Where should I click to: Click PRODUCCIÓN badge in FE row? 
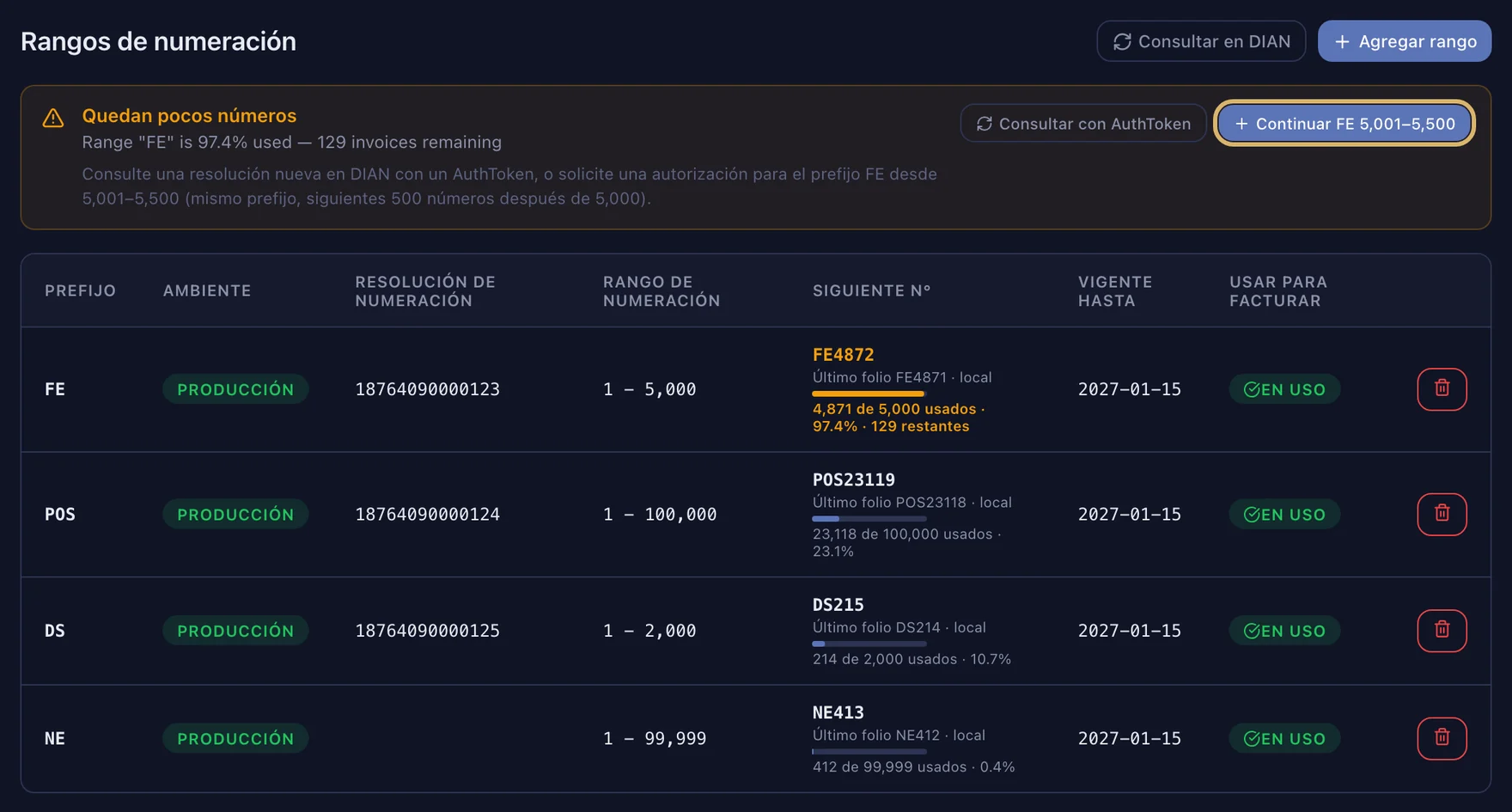coord(235,389)
